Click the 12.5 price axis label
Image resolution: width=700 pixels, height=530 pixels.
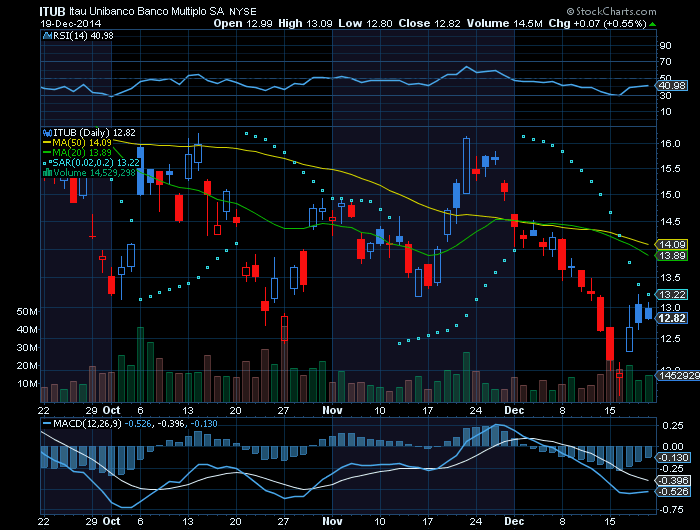[x=670, y=339]
